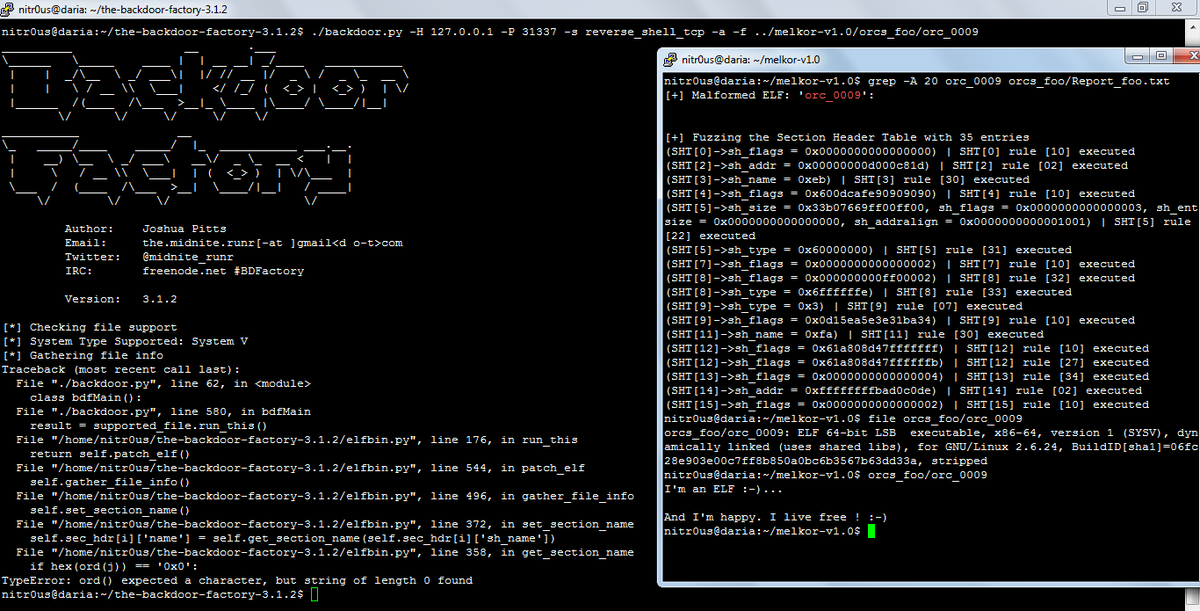The image size is (1200, 611).
Task: Click the bottom prompt of backdoor-factory terminal
Action: coord(160,594)
